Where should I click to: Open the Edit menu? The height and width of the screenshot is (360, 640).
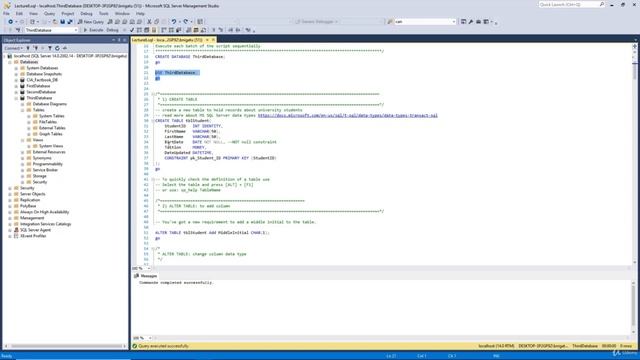tap(19, 13)
